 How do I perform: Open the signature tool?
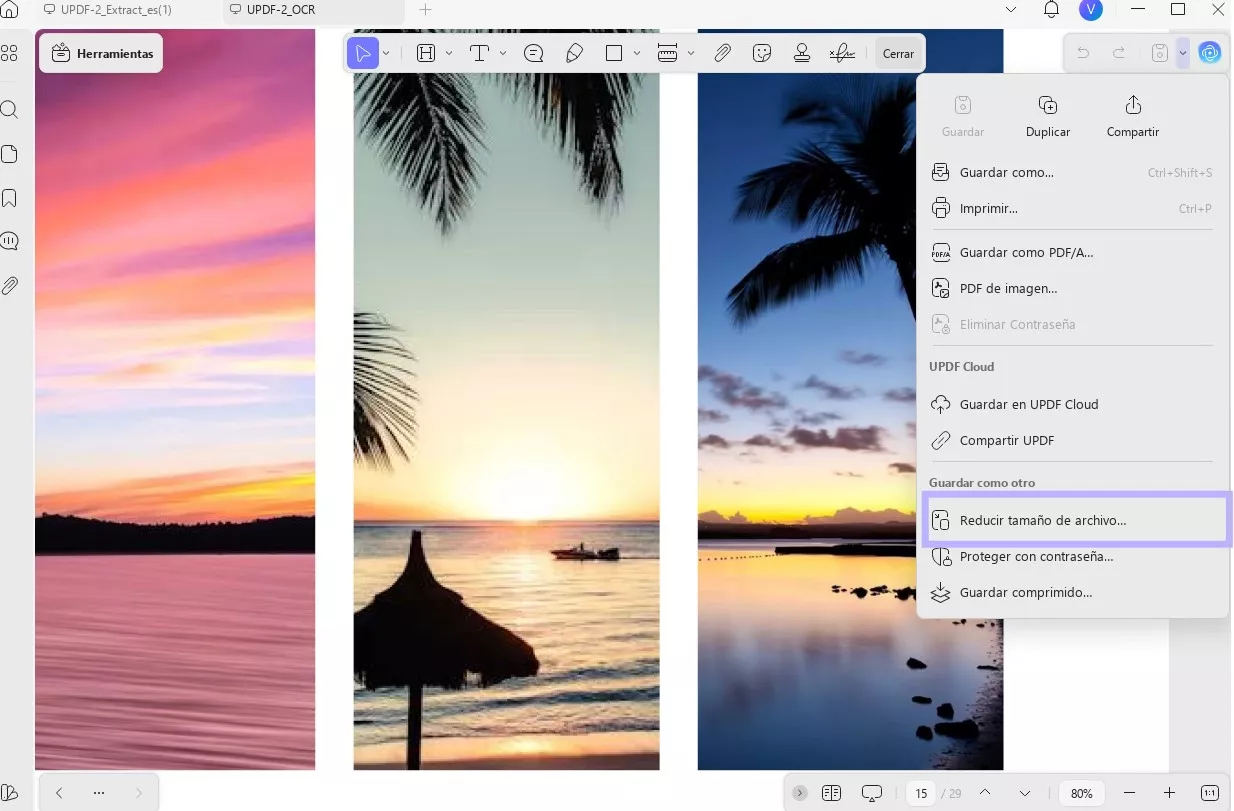click(842, 54)
